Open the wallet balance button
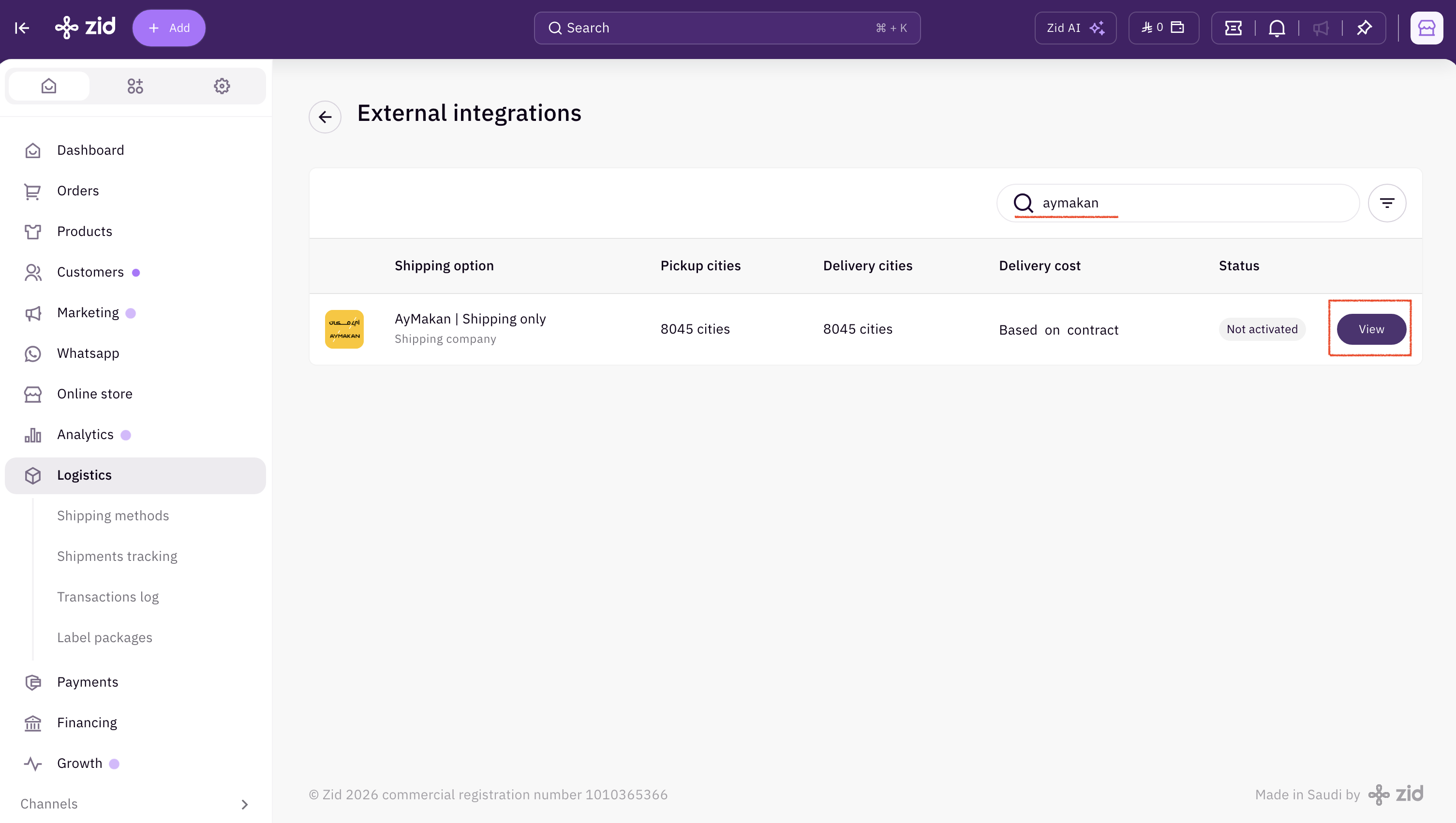Screen dimensions: 1456x823 pyautogui.click(x=1163, y=28)
